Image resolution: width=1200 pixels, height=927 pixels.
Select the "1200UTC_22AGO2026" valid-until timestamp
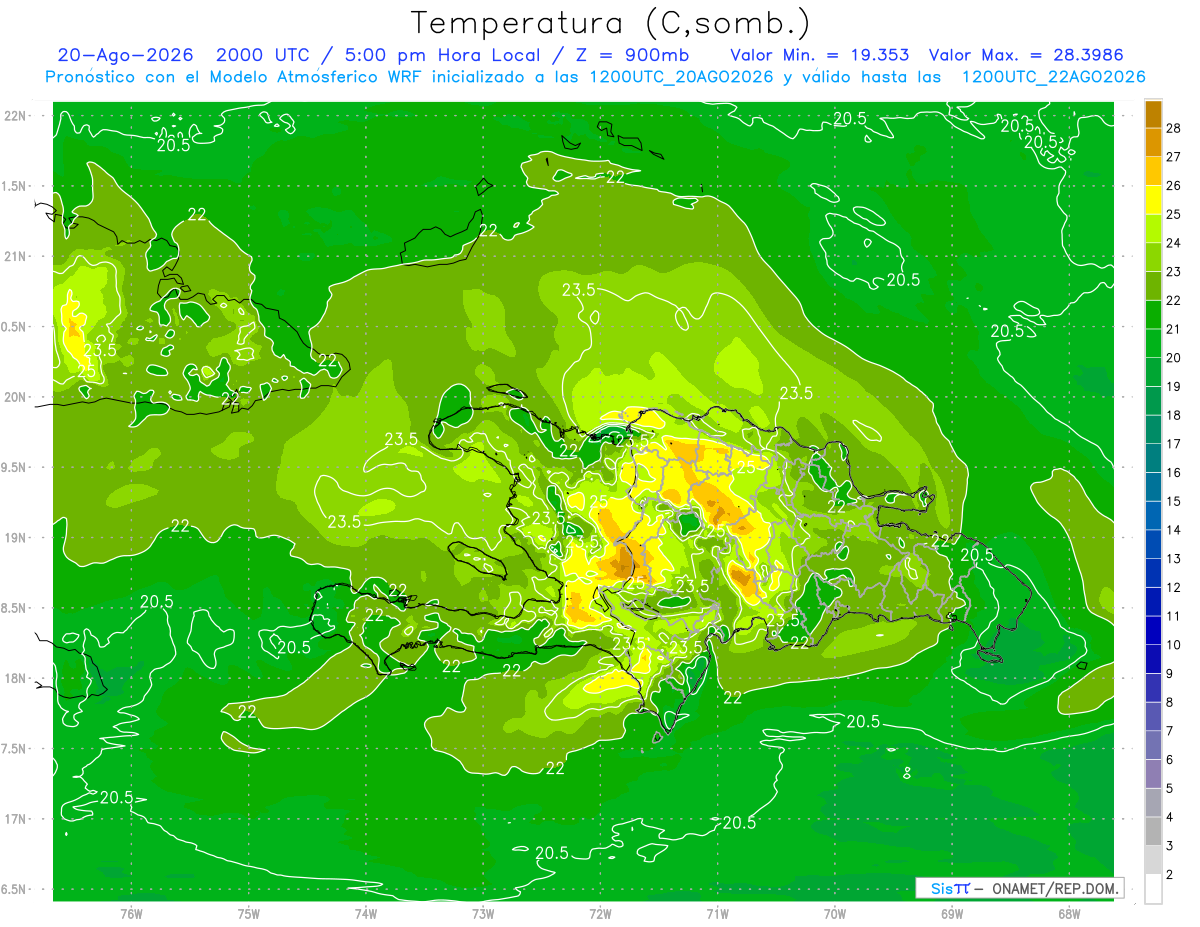pos(1053,77)
